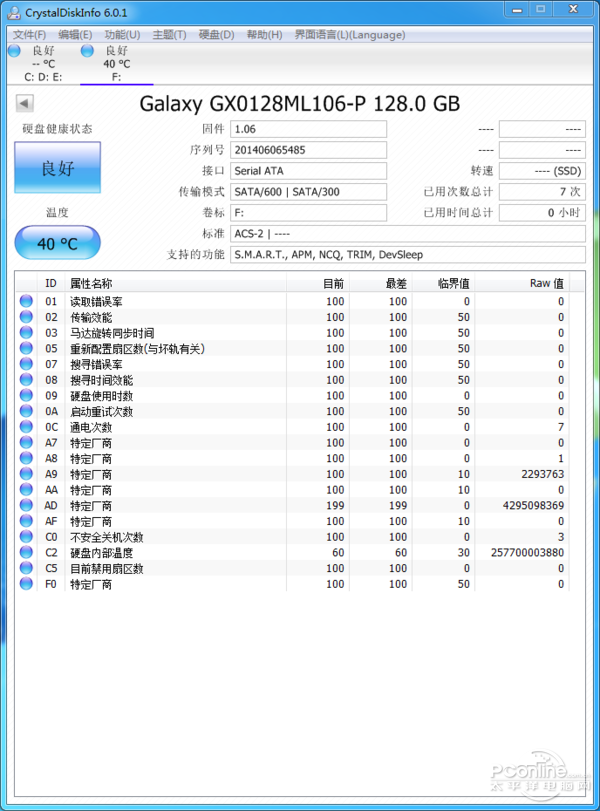Open the 主题(T) menu
This screenshot has height=811, width=600.
coord(169,35)
